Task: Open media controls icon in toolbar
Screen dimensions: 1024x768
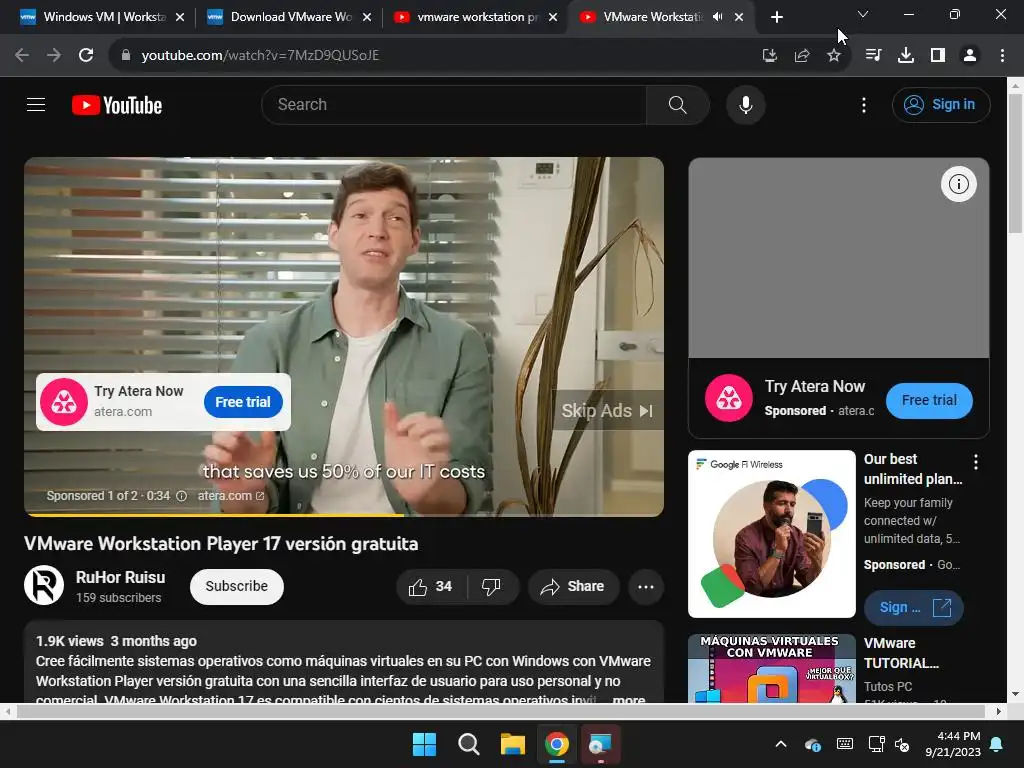Action: pos(873,55)
